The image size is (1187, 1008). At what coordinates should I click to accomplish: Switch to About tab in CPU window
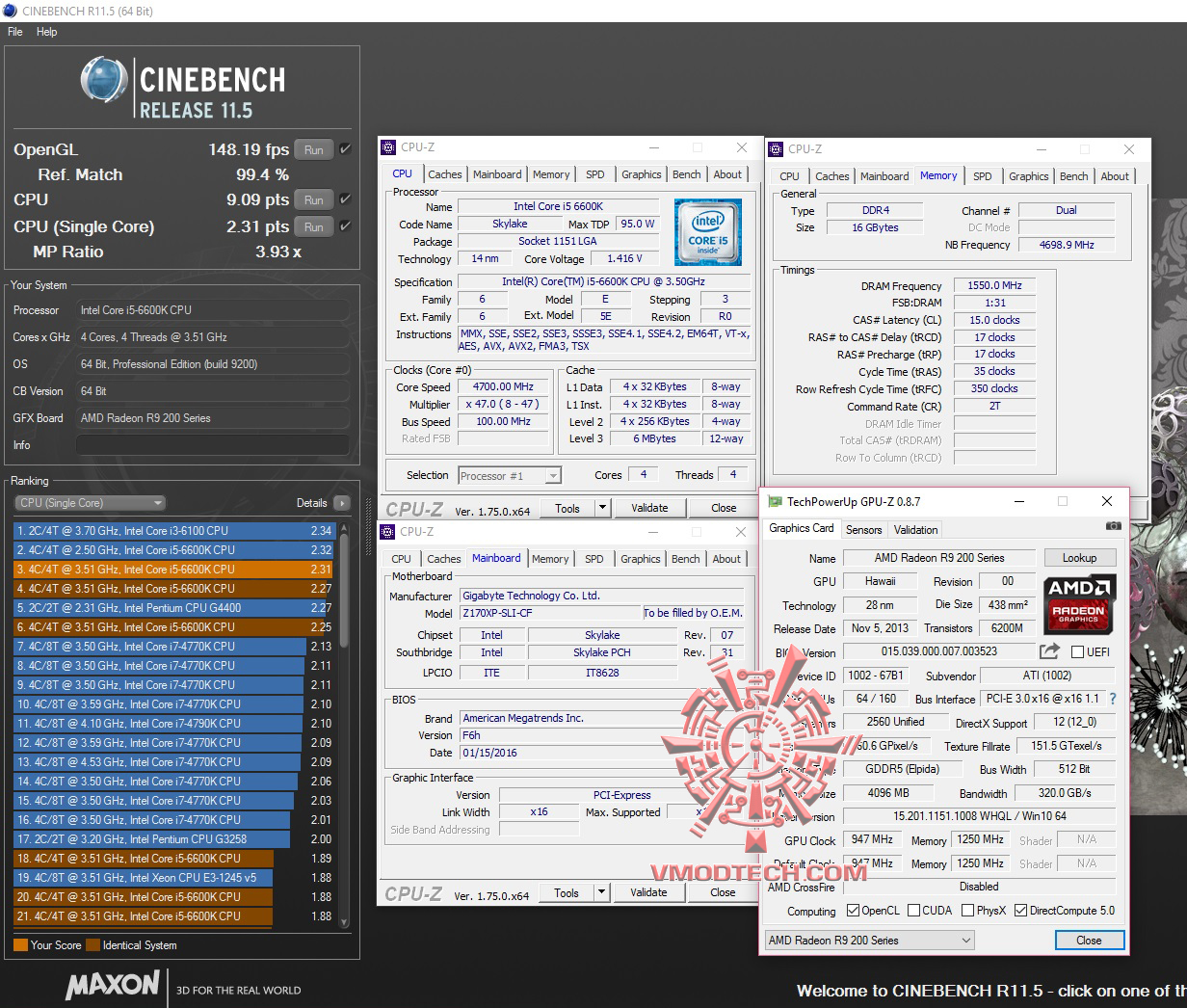point(727,174)
